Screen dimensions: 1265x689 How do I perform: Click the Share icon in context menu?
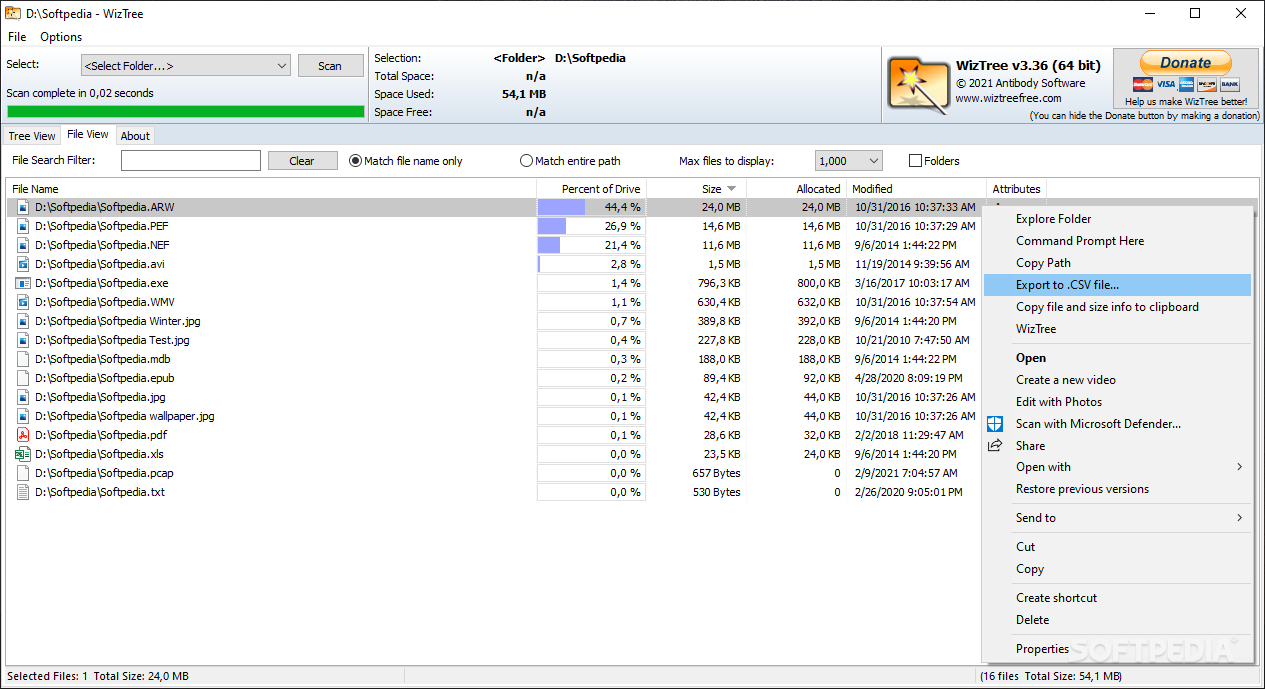(x=995, y=446)
